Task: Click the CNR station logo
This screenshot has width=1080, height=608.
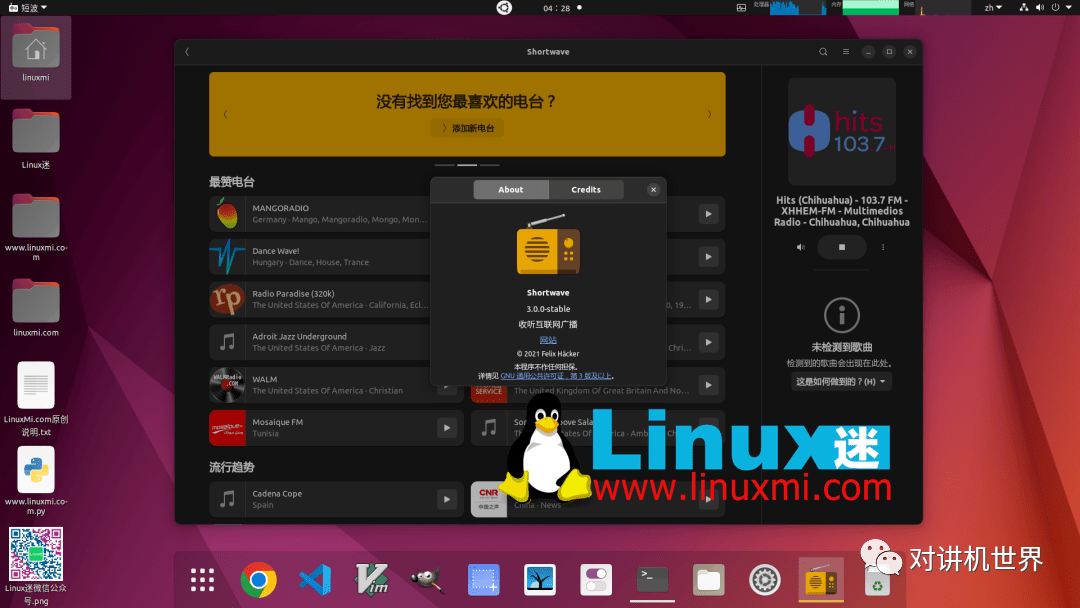Action: point(489,499)
